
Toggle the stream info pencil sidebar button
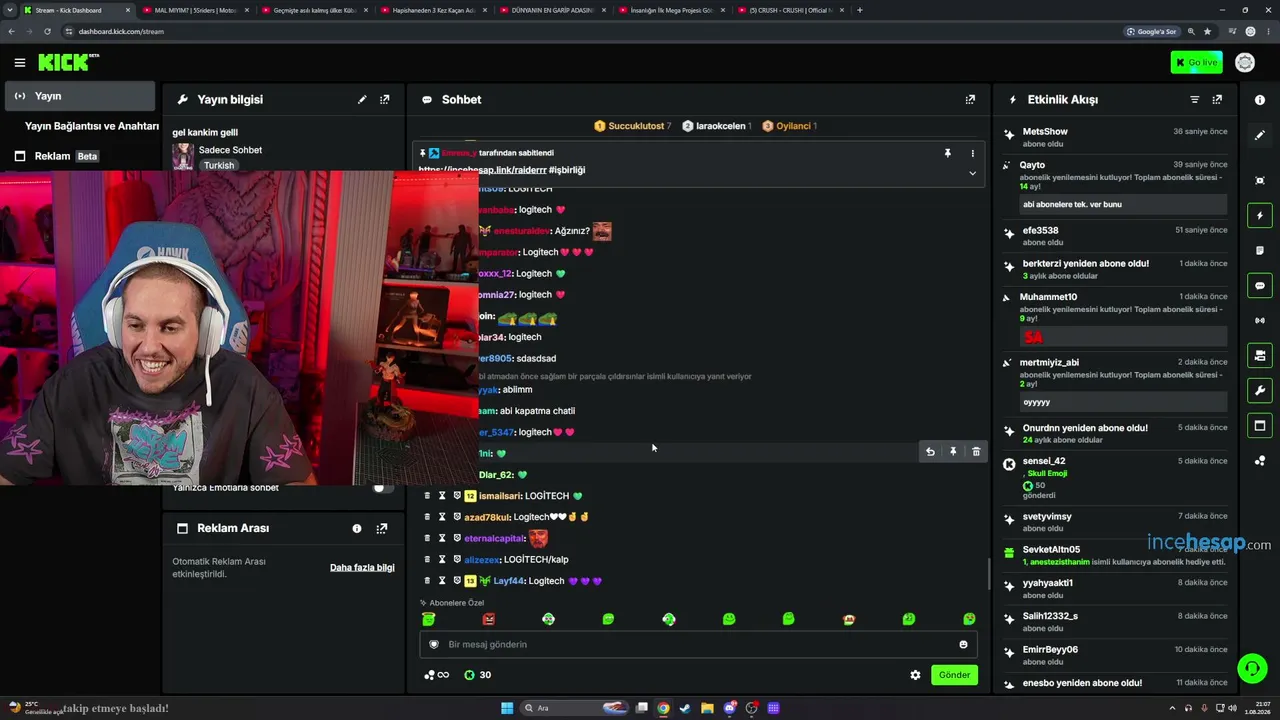1260,135
